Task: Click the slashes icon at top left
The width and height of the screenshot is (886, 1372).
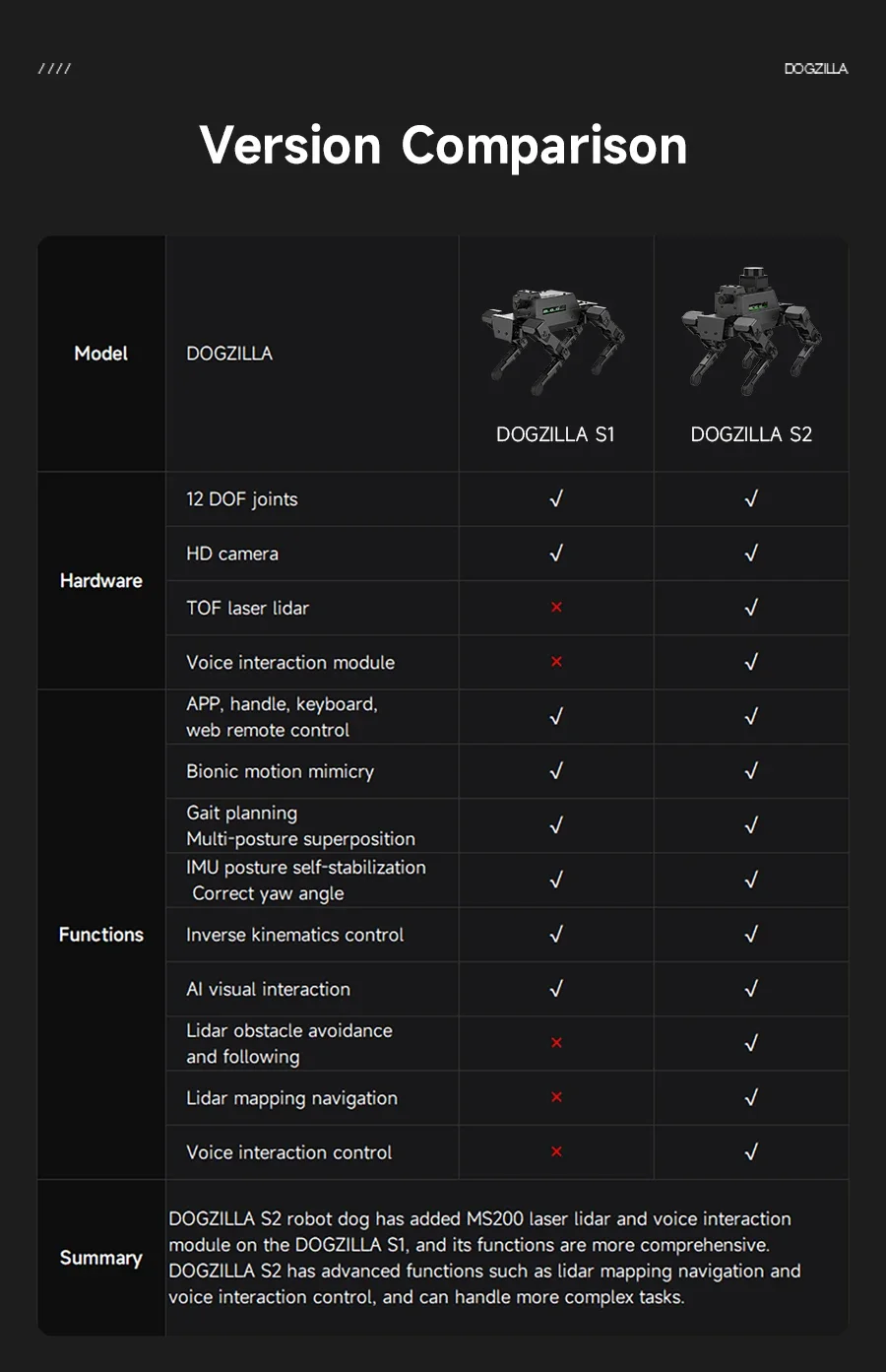Action: (x=54, y=69)
